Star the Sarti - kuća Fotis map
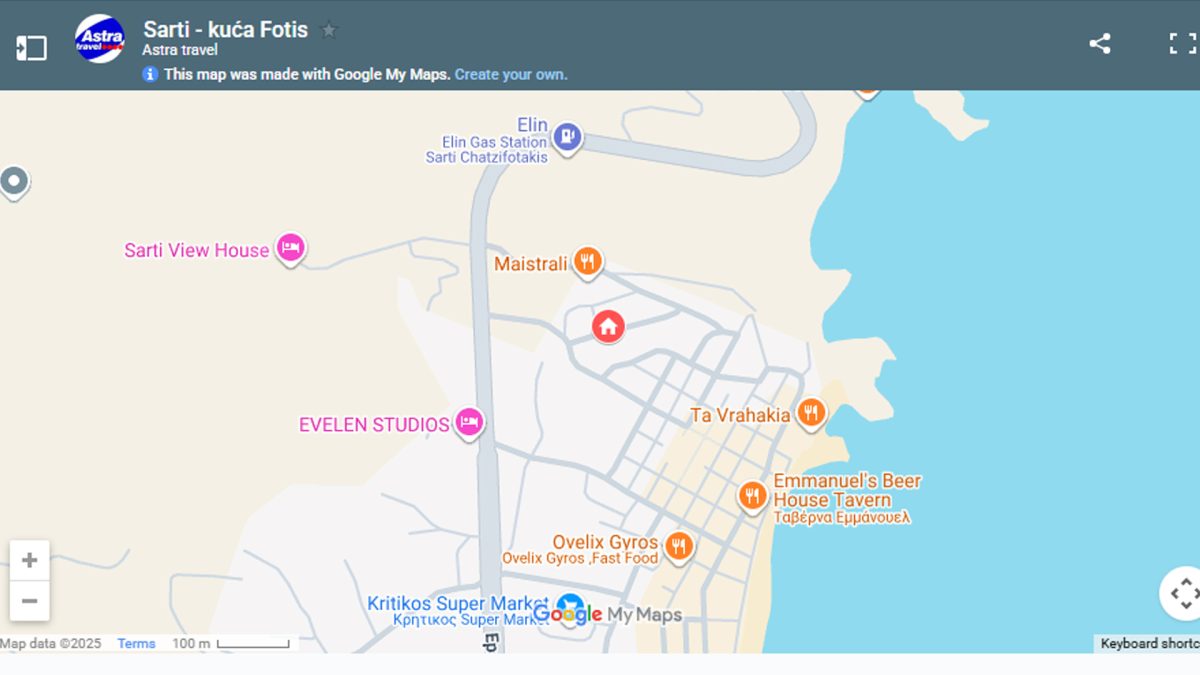Screen dimensions: 1200x675 (329, 30)
